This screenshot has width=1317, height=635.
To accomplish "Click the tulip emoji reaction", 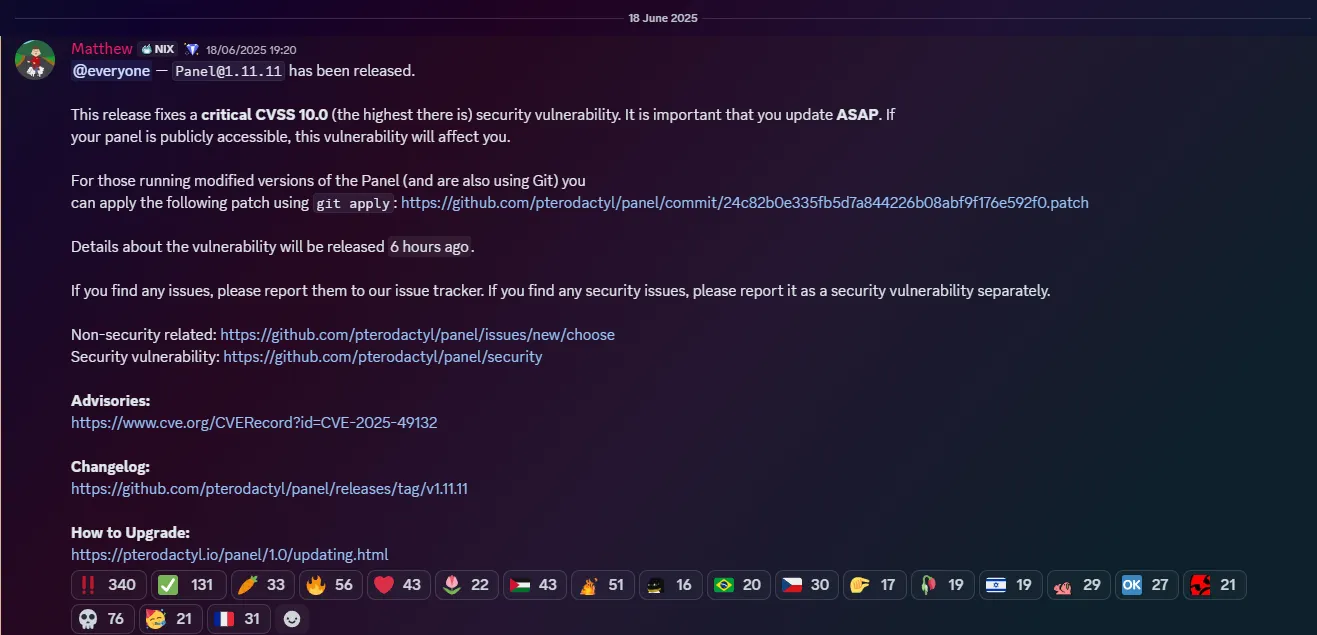I will click(x=466, y=585).
